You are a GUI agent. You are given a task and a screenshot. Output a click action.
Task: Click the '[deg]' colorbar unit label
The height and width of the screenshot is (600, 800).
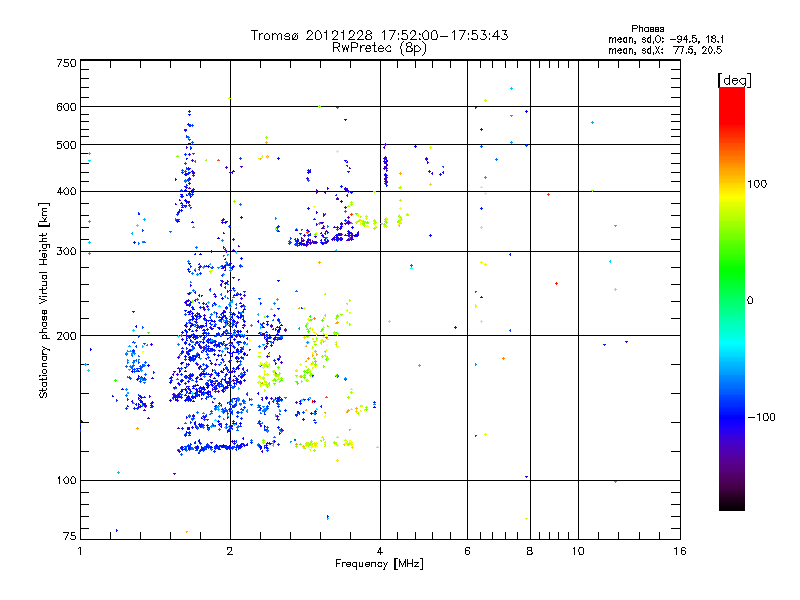(734, 80)
